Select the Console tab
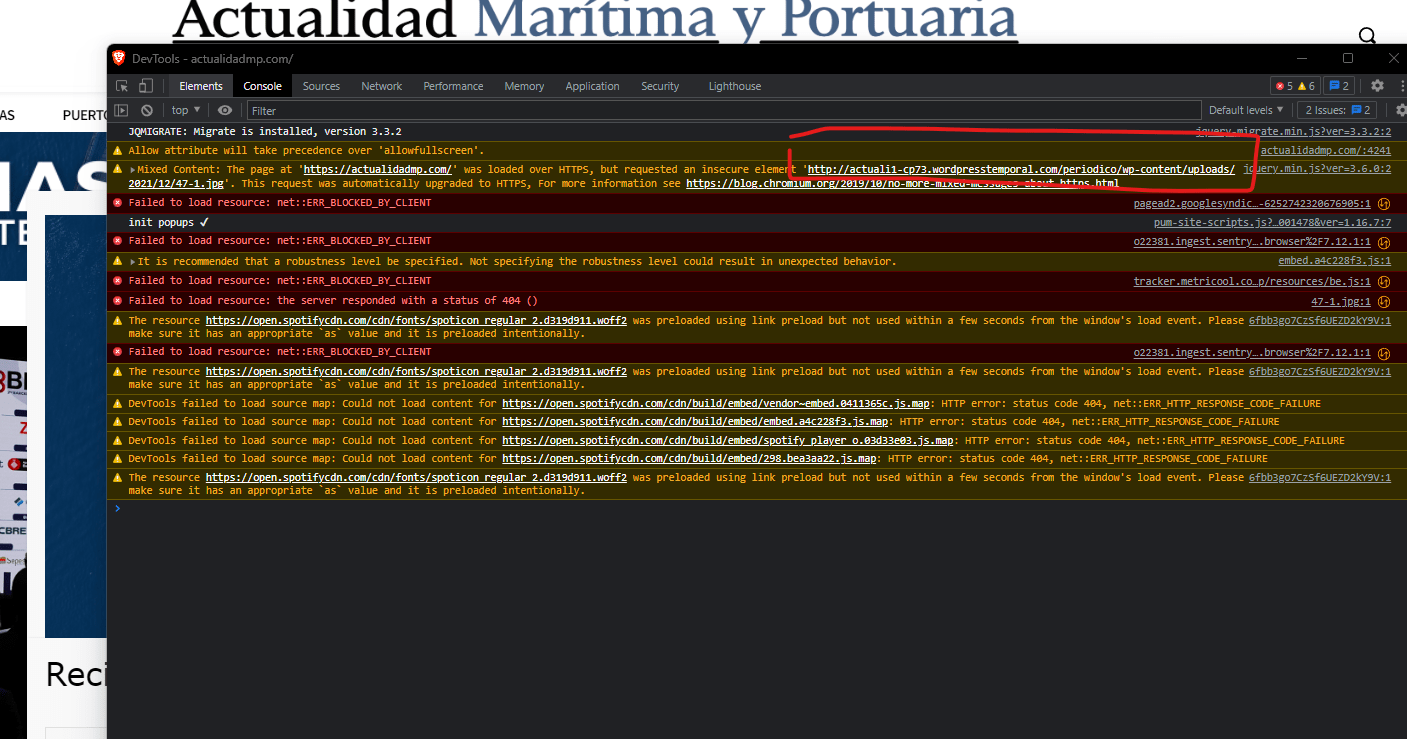Image resolution: width=1407 pixels, height=739 pixels. 263,86
